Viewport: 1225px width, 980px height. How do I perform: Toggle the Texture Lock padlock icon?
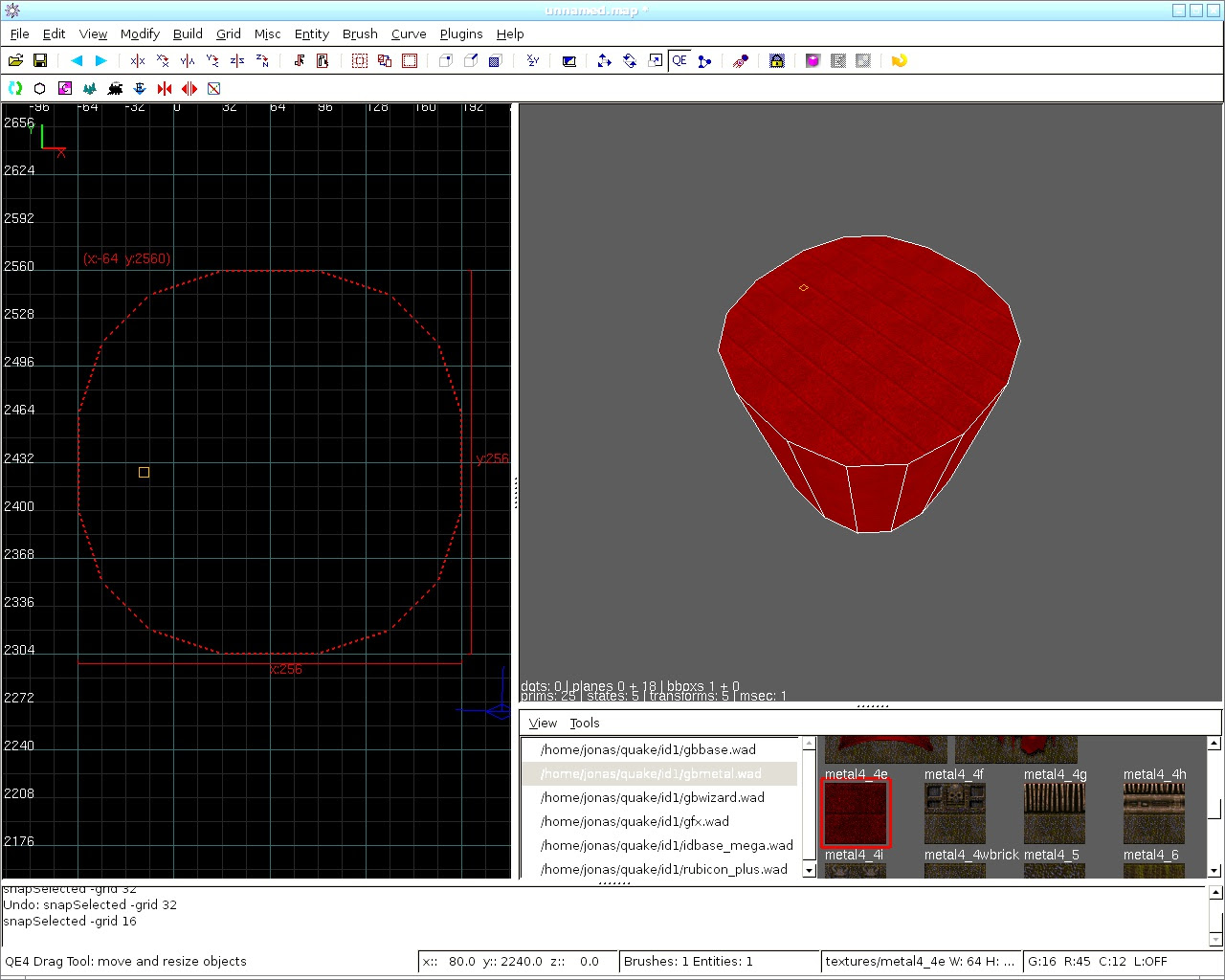tap(777, 60)
